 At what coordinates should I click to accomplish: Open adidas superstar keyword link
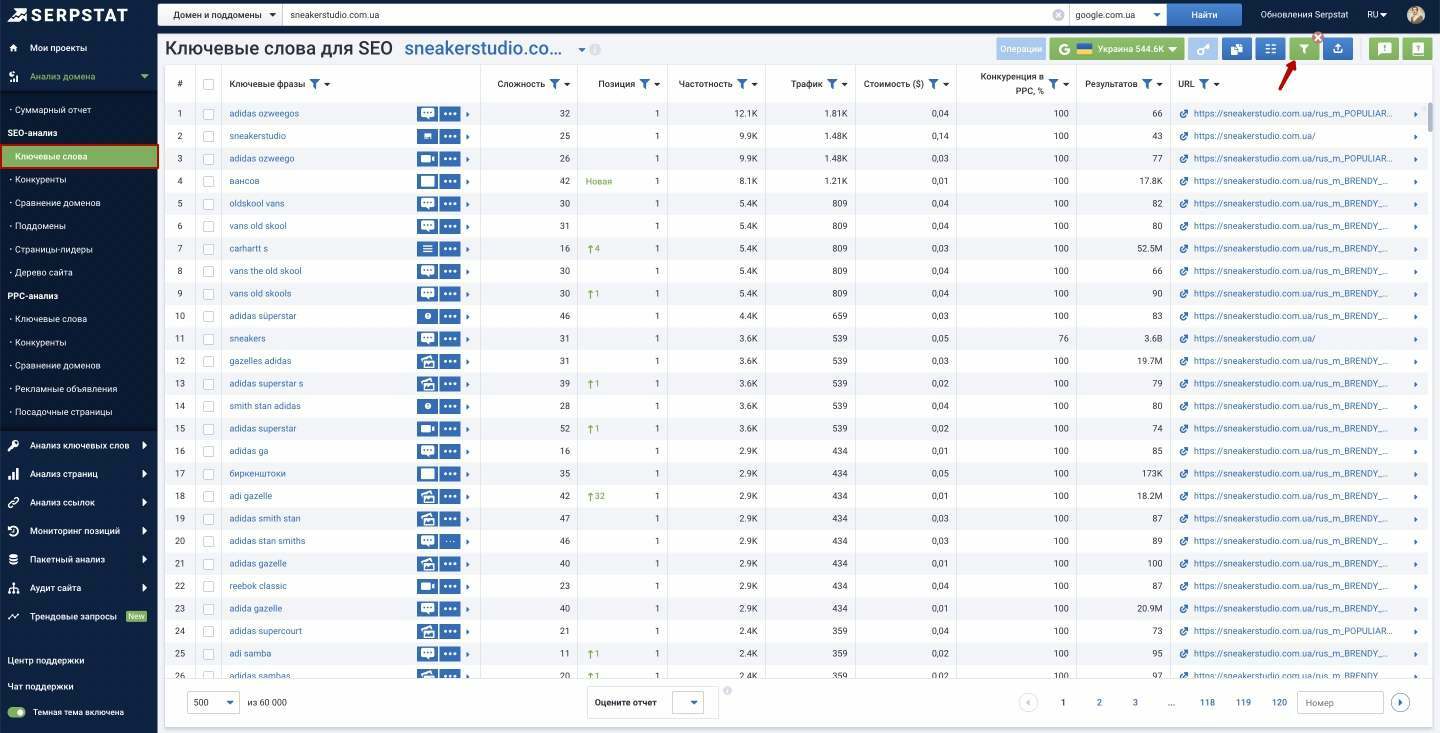[262, 429]
